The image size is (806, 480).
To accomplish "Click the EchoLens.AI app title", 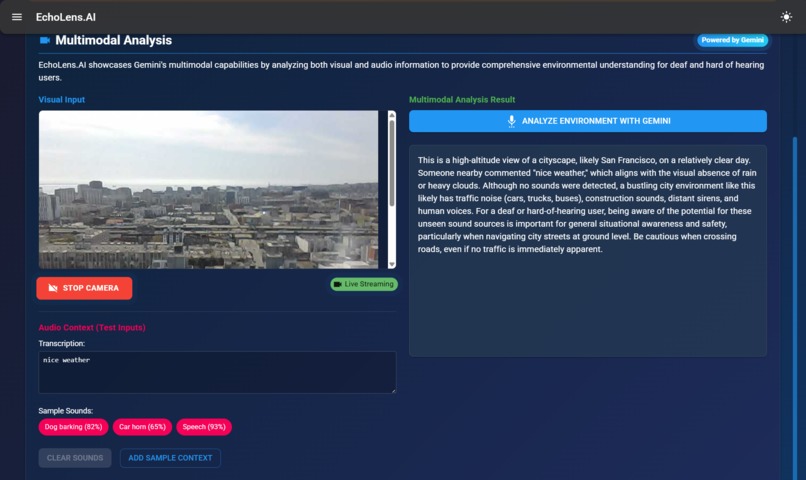I will pyautogui.click(x=66, y=17).
